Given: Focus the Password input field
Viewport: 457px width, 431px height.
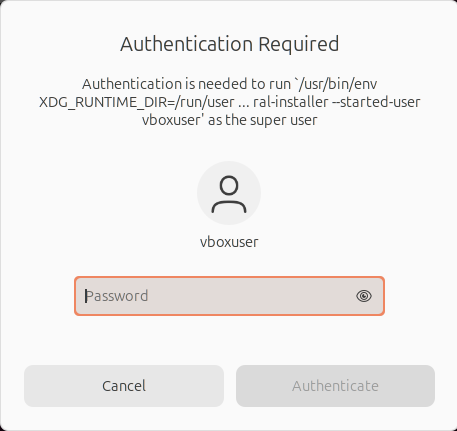Looking at the screenshot, I should click(229, 296).
